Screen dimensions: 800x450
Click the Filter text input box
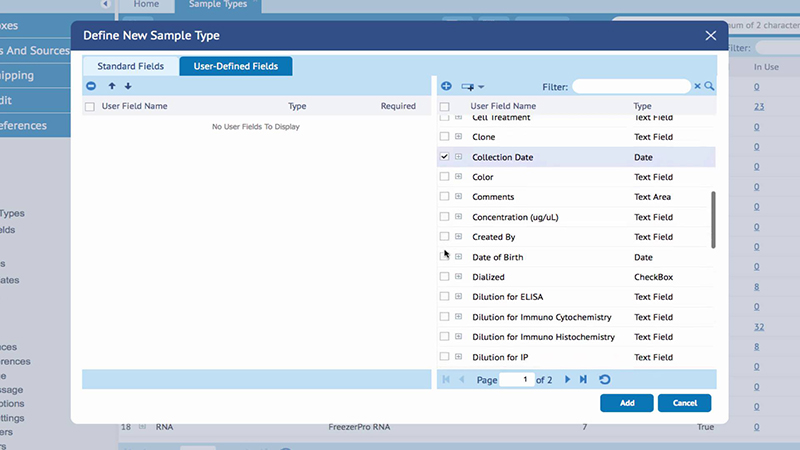pos(631,87)
